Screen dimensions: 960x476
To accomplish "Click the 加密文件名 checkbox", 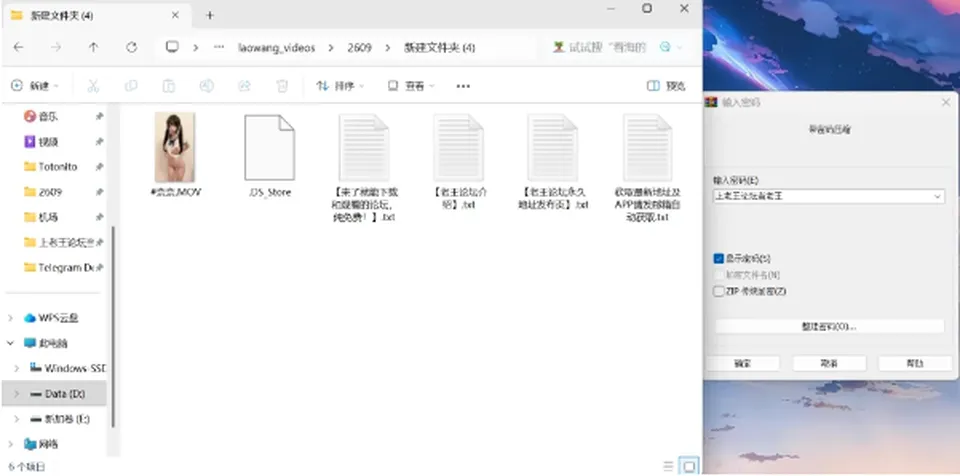I will (719, 275).
